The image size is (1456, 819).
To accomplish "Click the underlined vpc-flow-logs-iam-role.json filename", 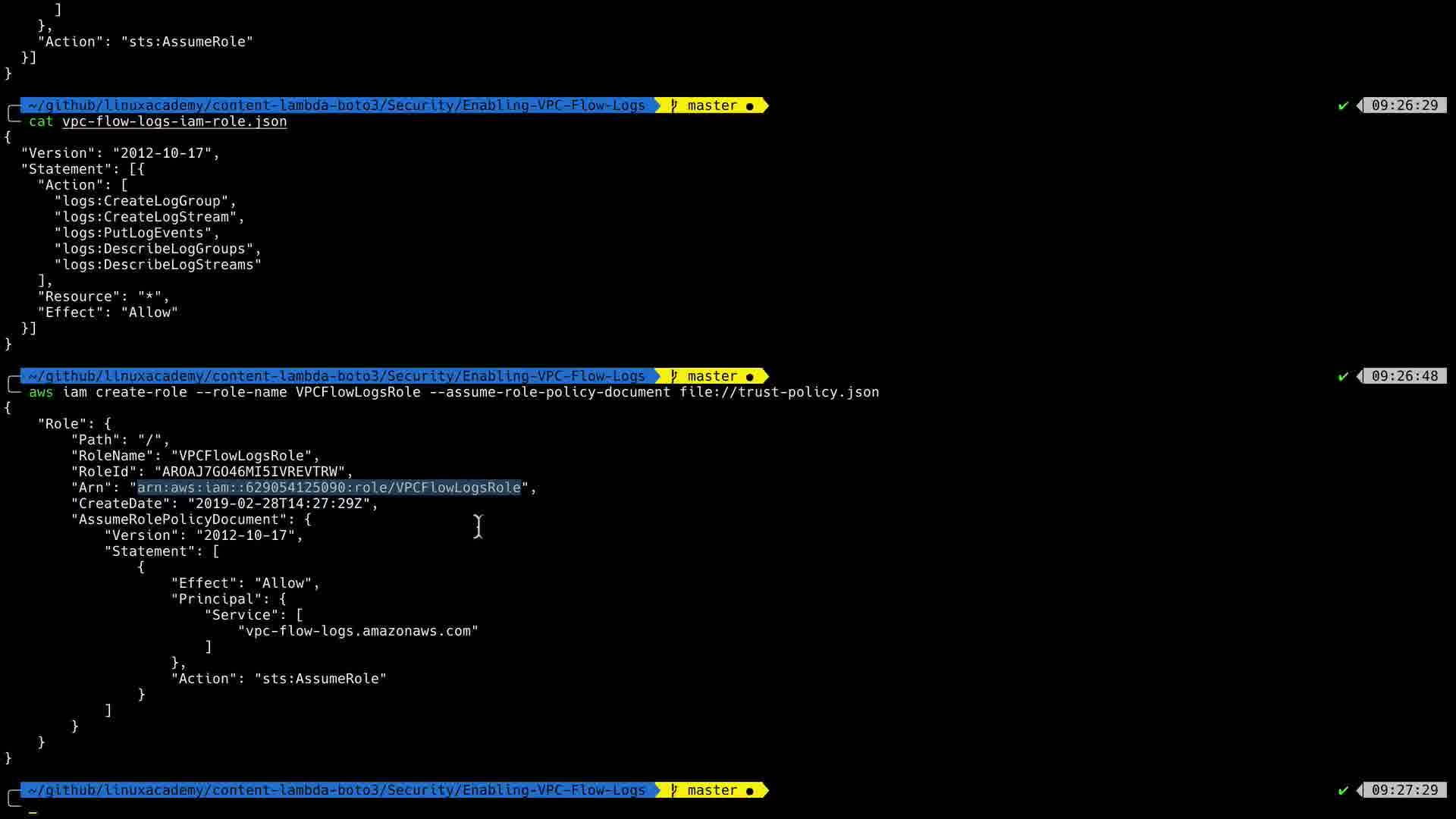I will [x=174, y=121].
